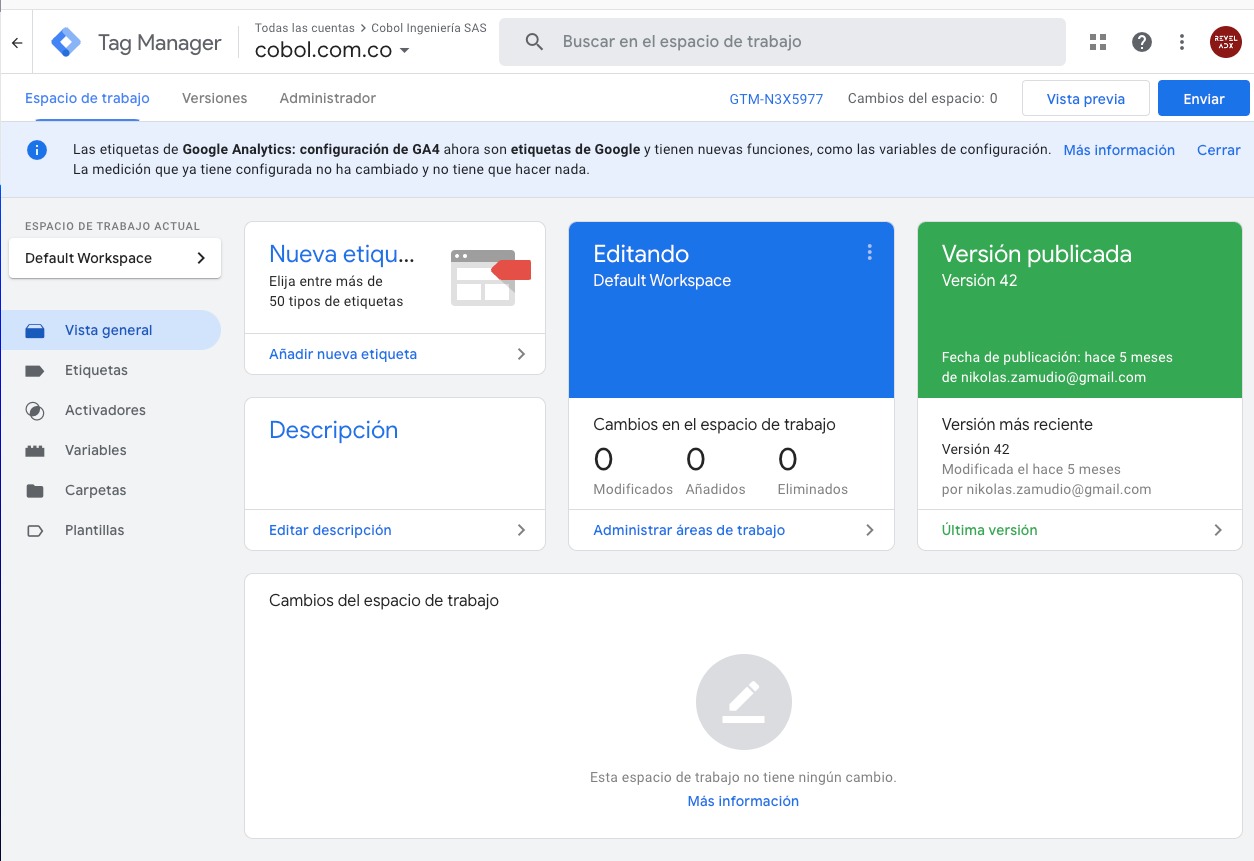The width and height of the screenshot is (1254, 861).
Task: Switch to the Administrador tab
Action: (327, 98)
